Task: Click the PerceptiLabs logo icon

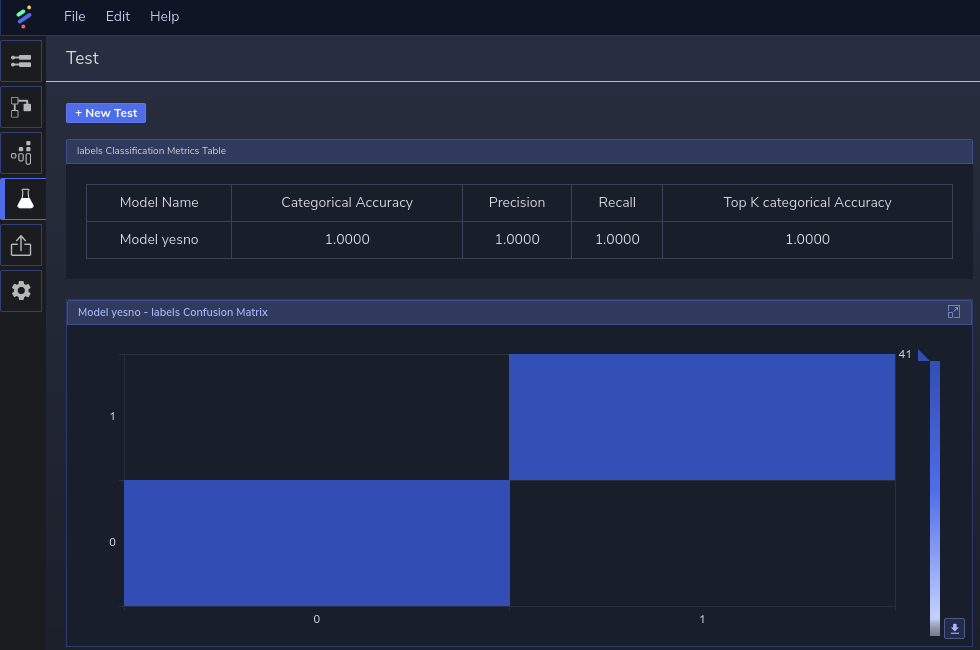Action: 24,16
